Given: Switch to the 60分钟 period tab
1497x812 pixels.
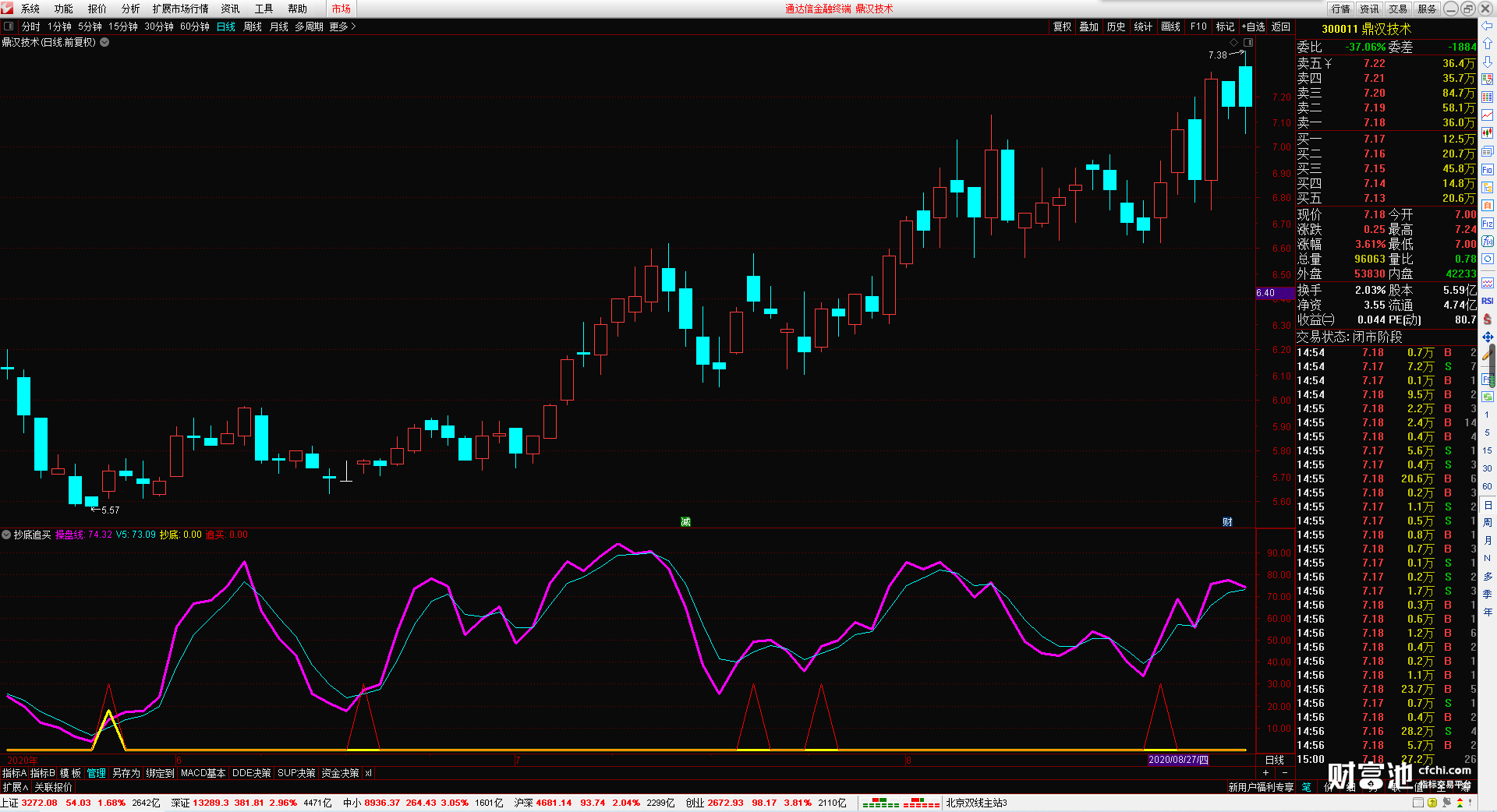Looking at the screenshot, I should tap(195, 26).
